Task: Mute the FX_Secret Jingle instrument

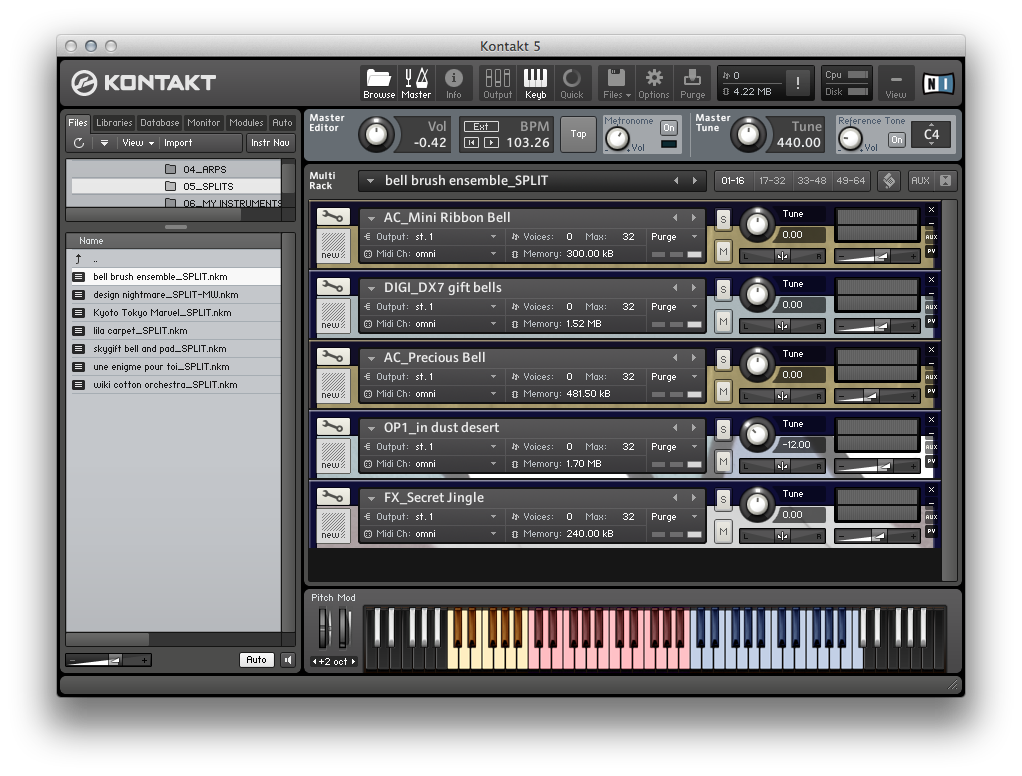Action: point(723,531)
